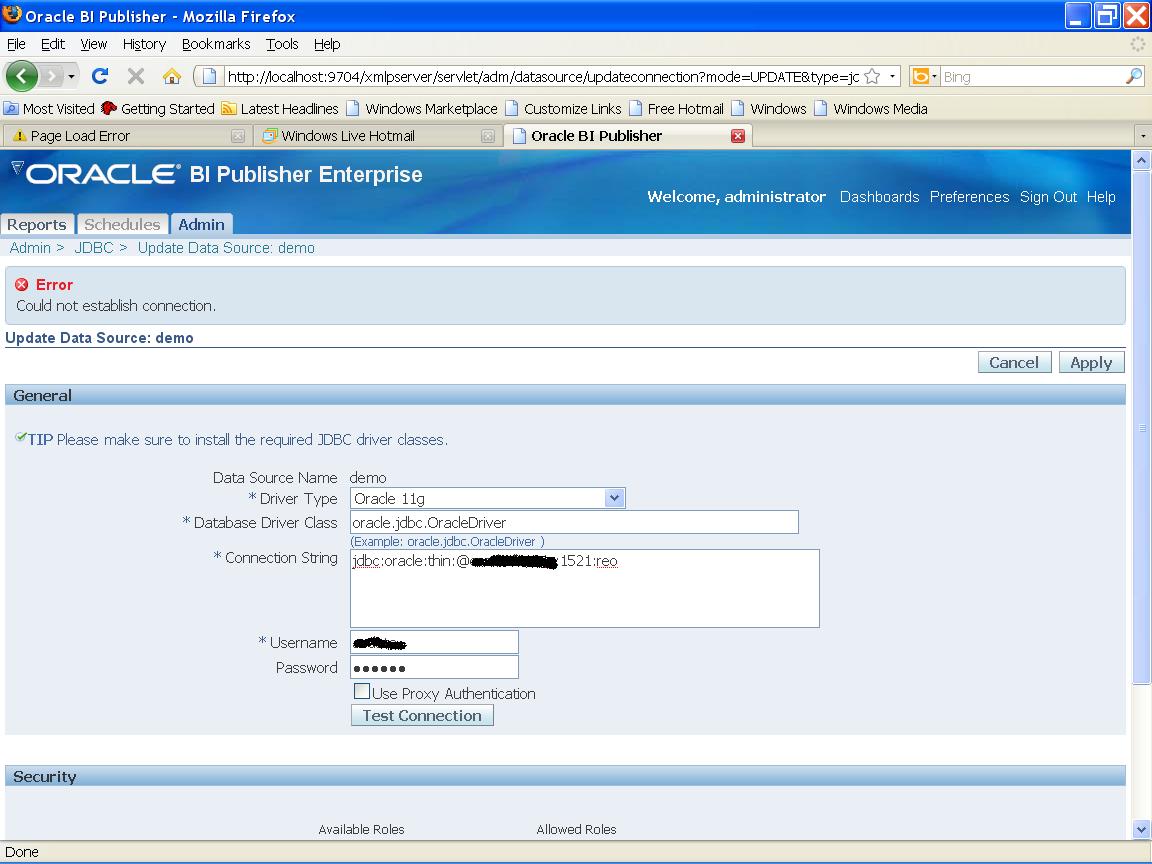This screenshot has width=1152, height=864.
Task: Expand the Driver Type combo box arrow
Action: (x=615, y=498)
